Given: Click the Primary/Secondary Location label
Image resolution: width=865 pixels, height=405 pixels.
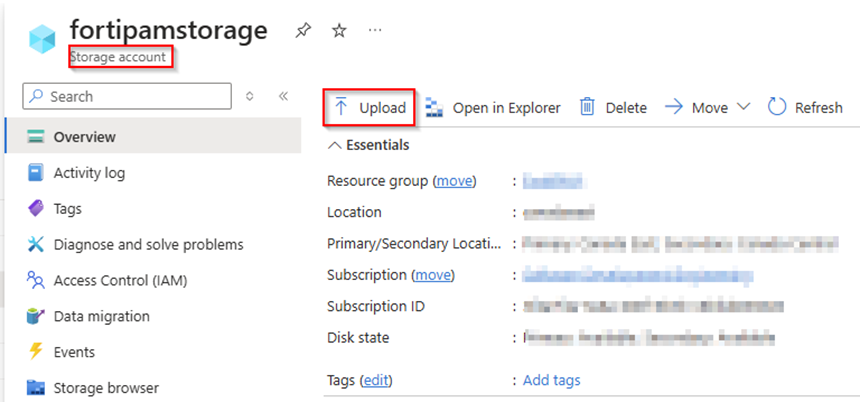Looking at the screenshot, I should tap(415, 243).
